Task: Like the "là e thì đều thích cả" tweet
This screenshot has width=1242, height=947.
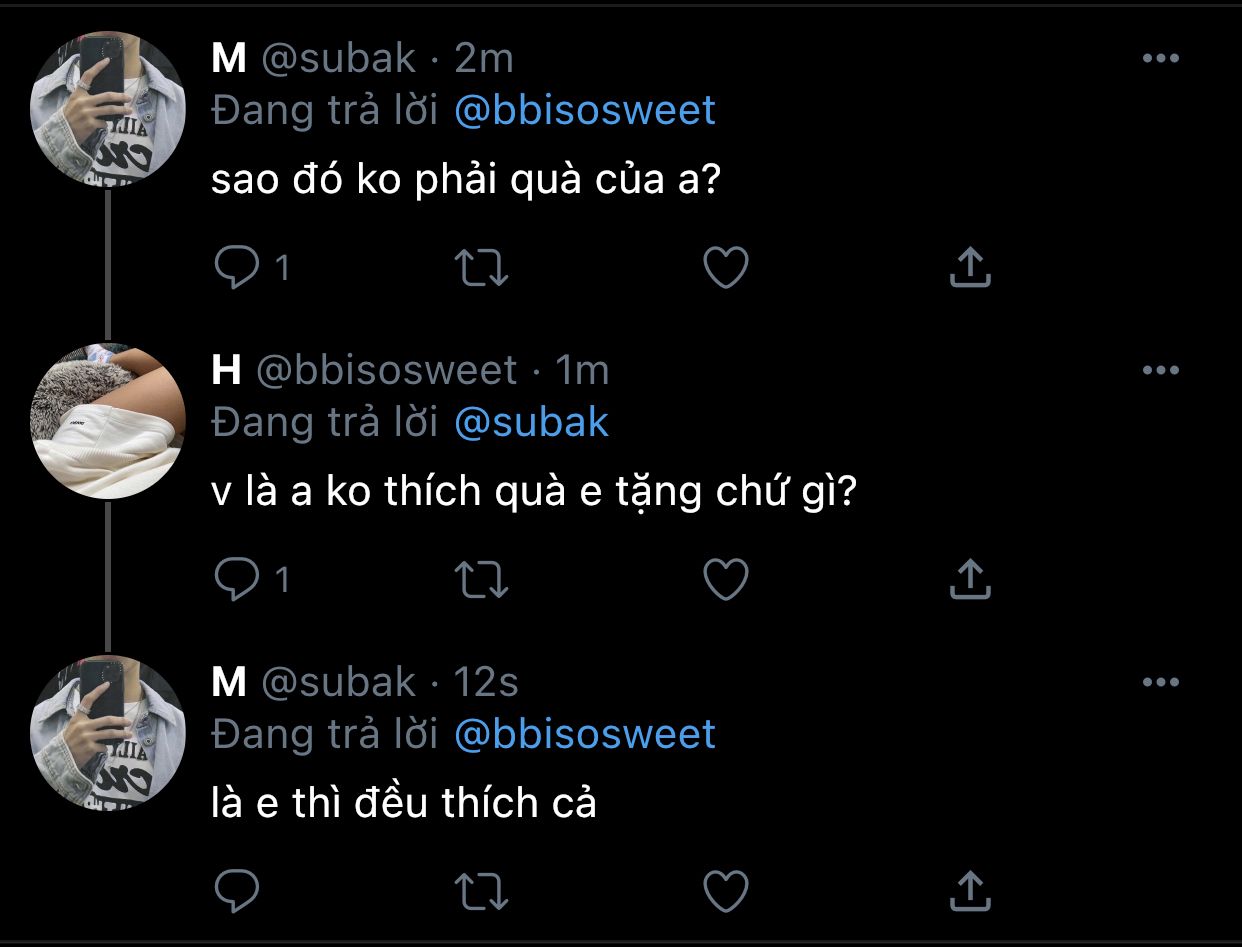Action: coord(726,891)
